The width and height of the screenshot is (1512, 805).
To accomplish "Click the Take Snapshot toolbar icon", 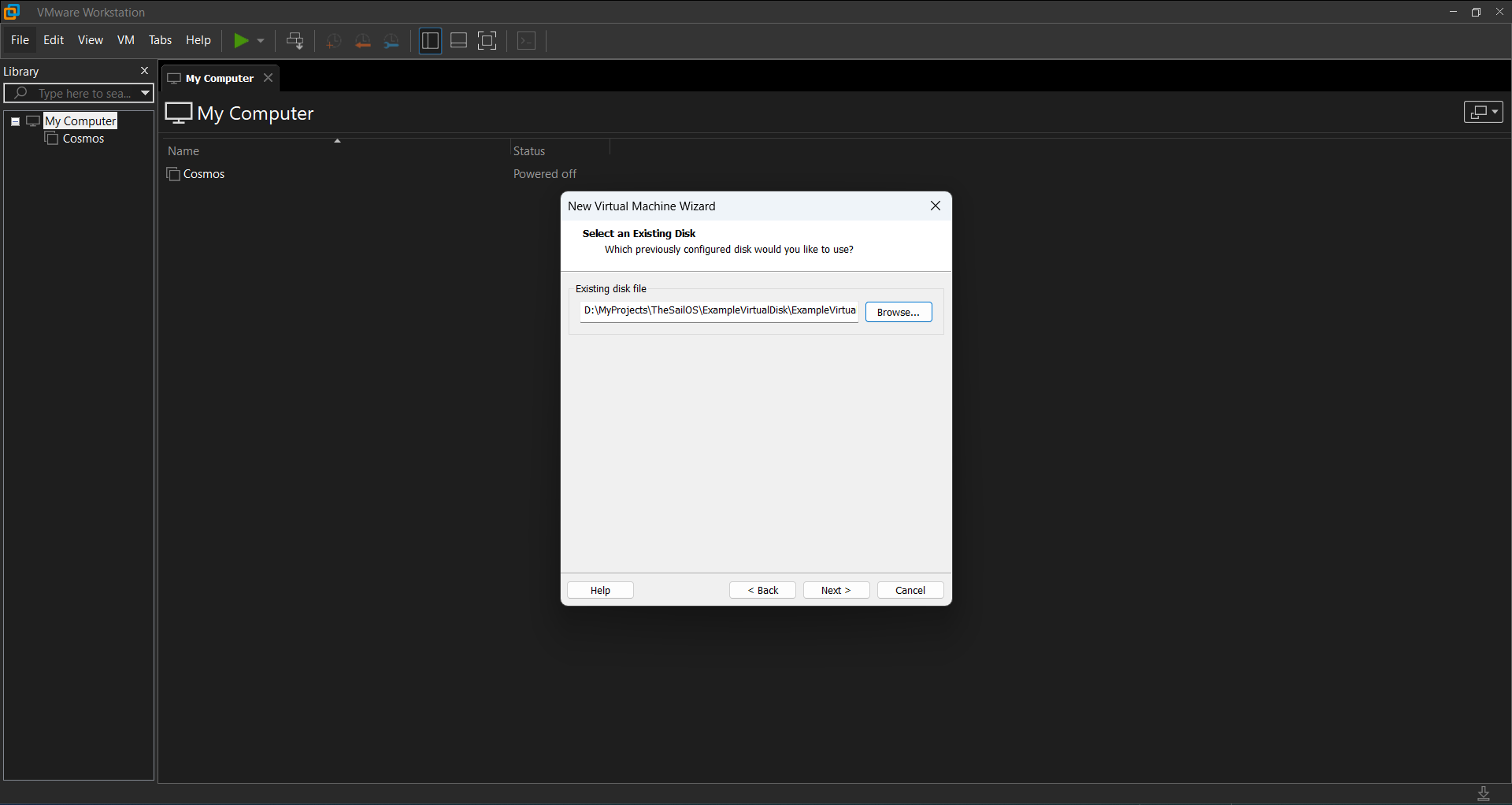I will [333, 41].
